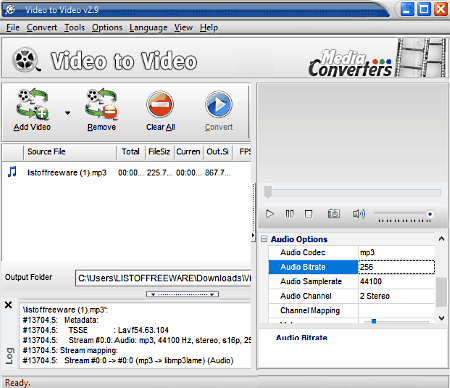Click the Output Folder path field
450x388 pixels.
[163, 278]
